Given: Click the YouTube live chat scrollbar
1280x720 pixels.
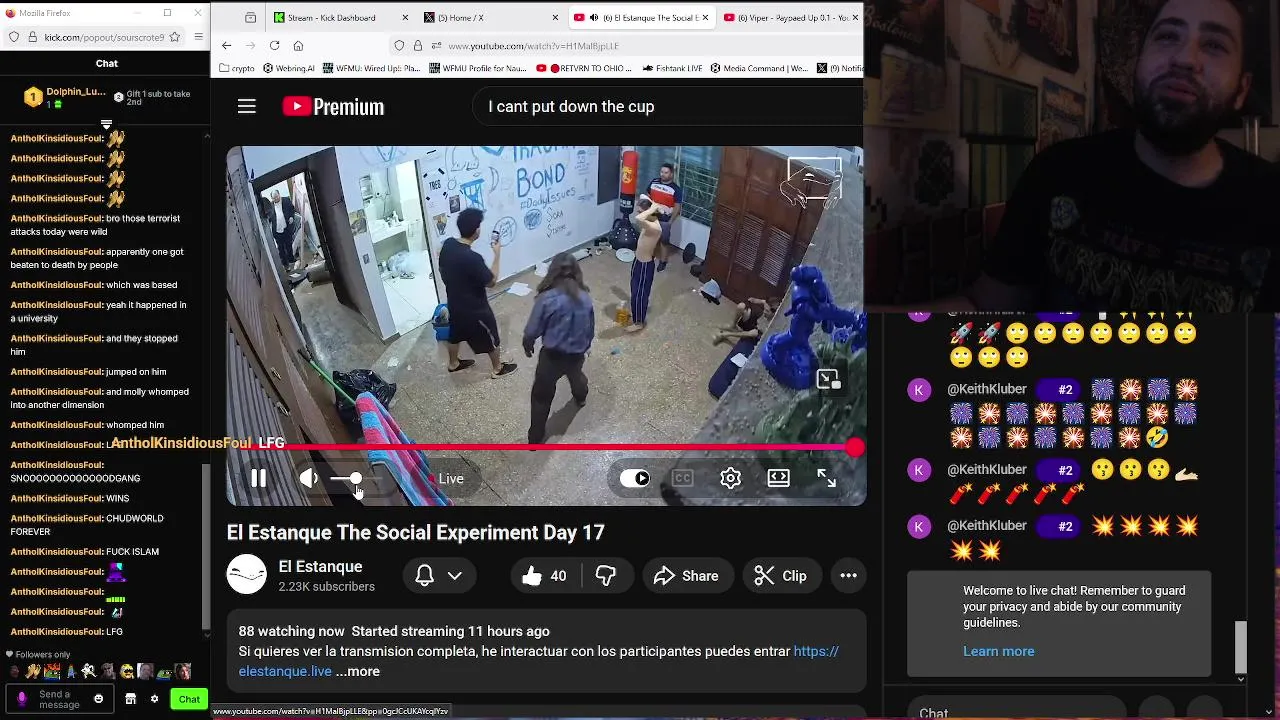Looking at the screenshot, I should (1241, 647).
